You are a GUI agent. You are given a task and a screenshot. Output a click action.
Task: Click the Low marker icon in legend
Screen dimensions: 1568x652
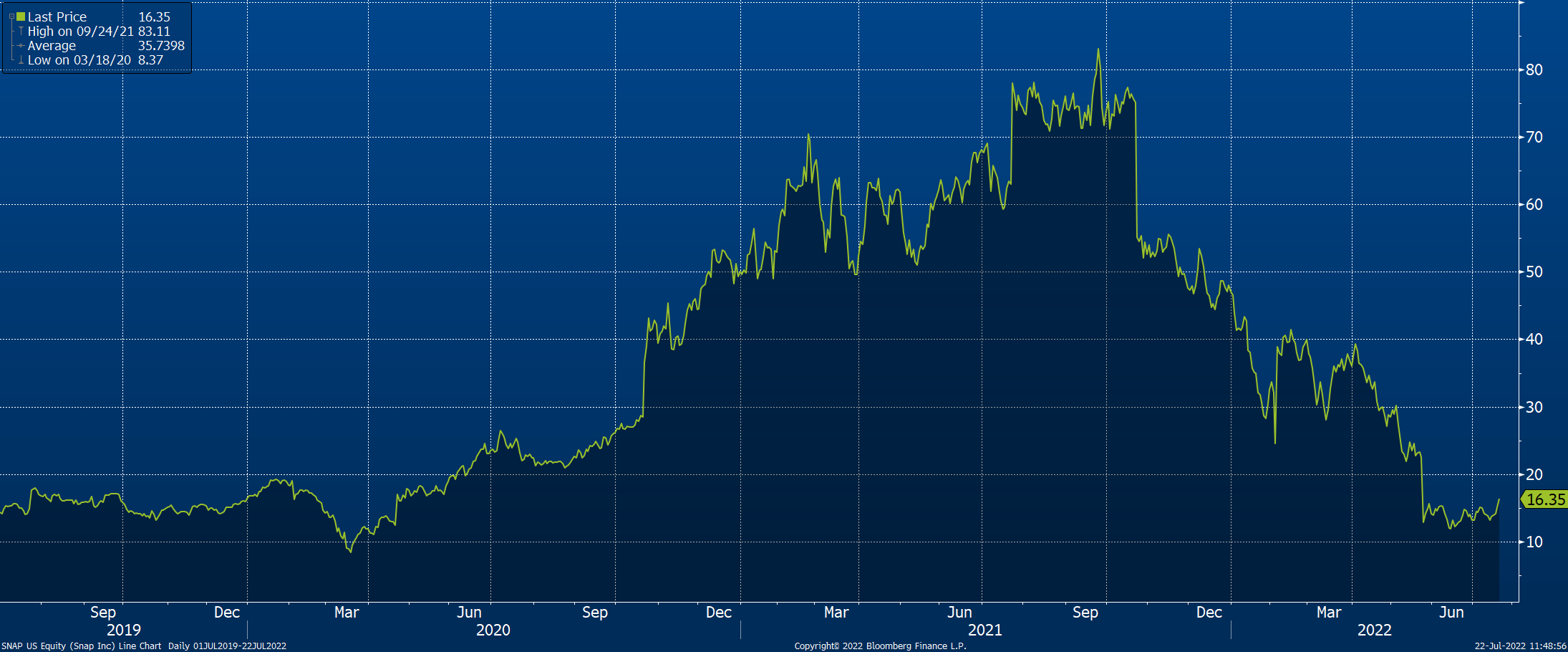pyautogui.click(x=21, y=60)
